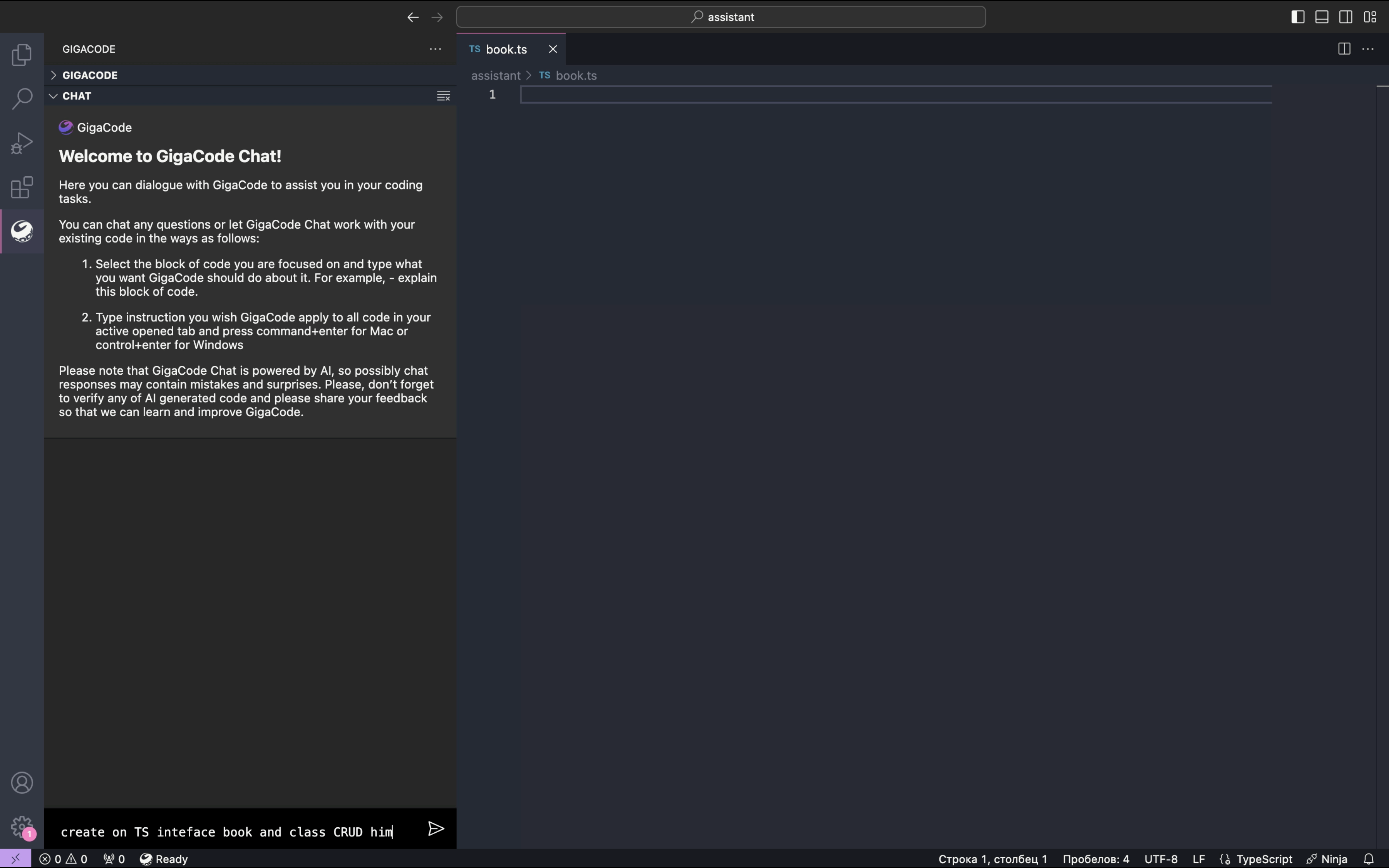This screenshot has height=868, width=1389.
Task: Open remote window indicator in status bar
Action: [16, 859]
